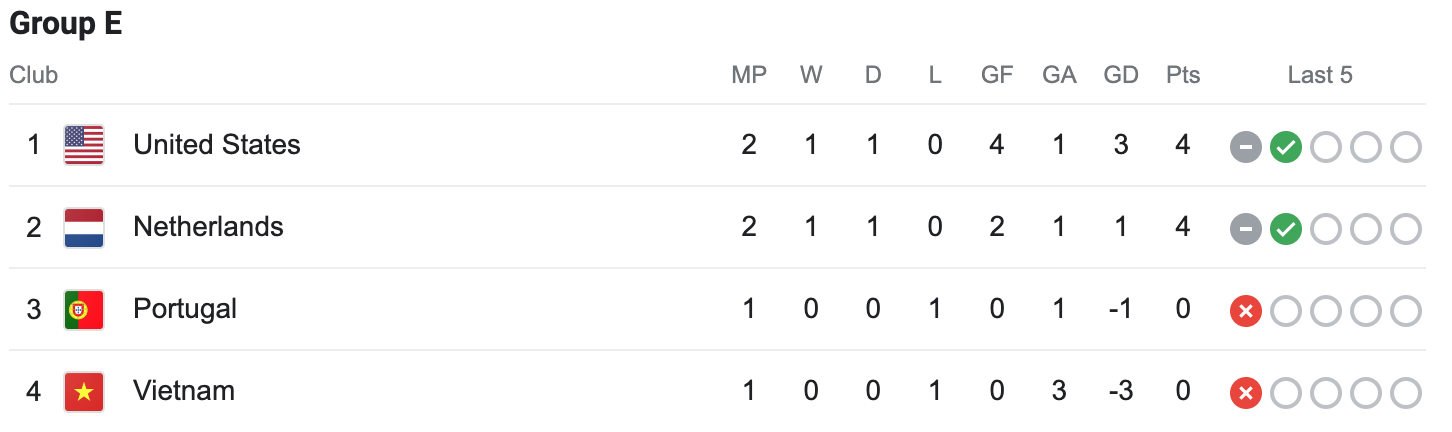This screenshot has height=432, width=1452.
Task: Select the Vietnam team name
Action: (x=184, y=391)
